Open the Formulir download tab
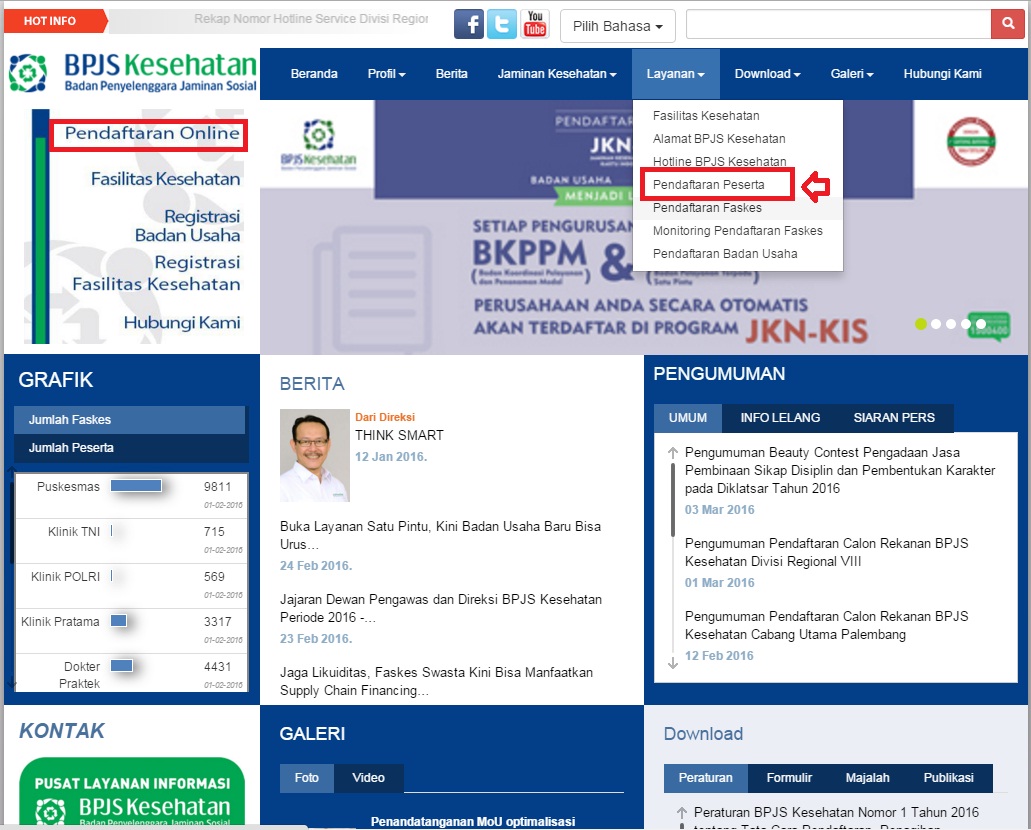Screen dimensions: 1031x830 (x=789, y=778)
